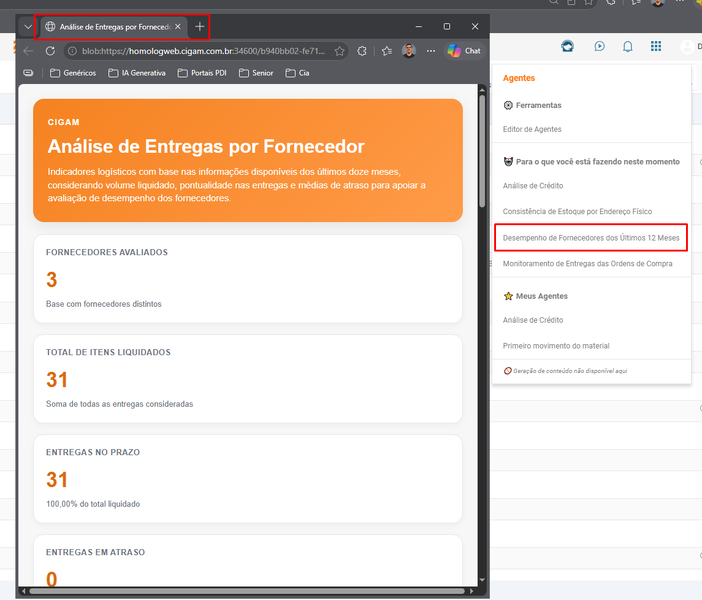Open the Cia bookmarks folder
702x600 pixels.
point(297,73)
